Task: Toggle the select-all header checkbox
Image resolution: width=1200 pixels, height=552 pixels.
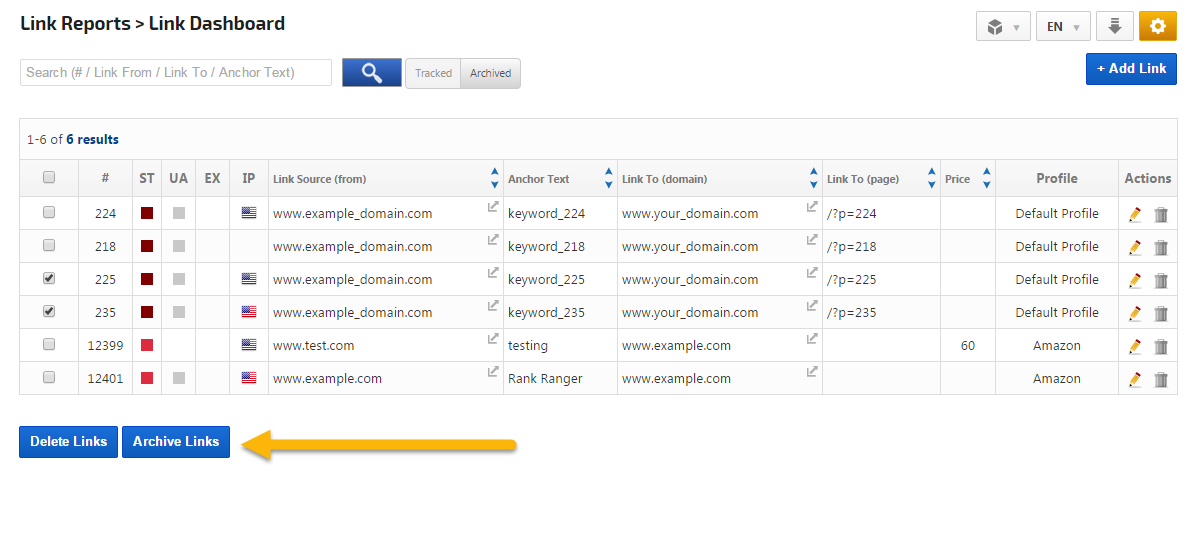Action: (49, 178)
